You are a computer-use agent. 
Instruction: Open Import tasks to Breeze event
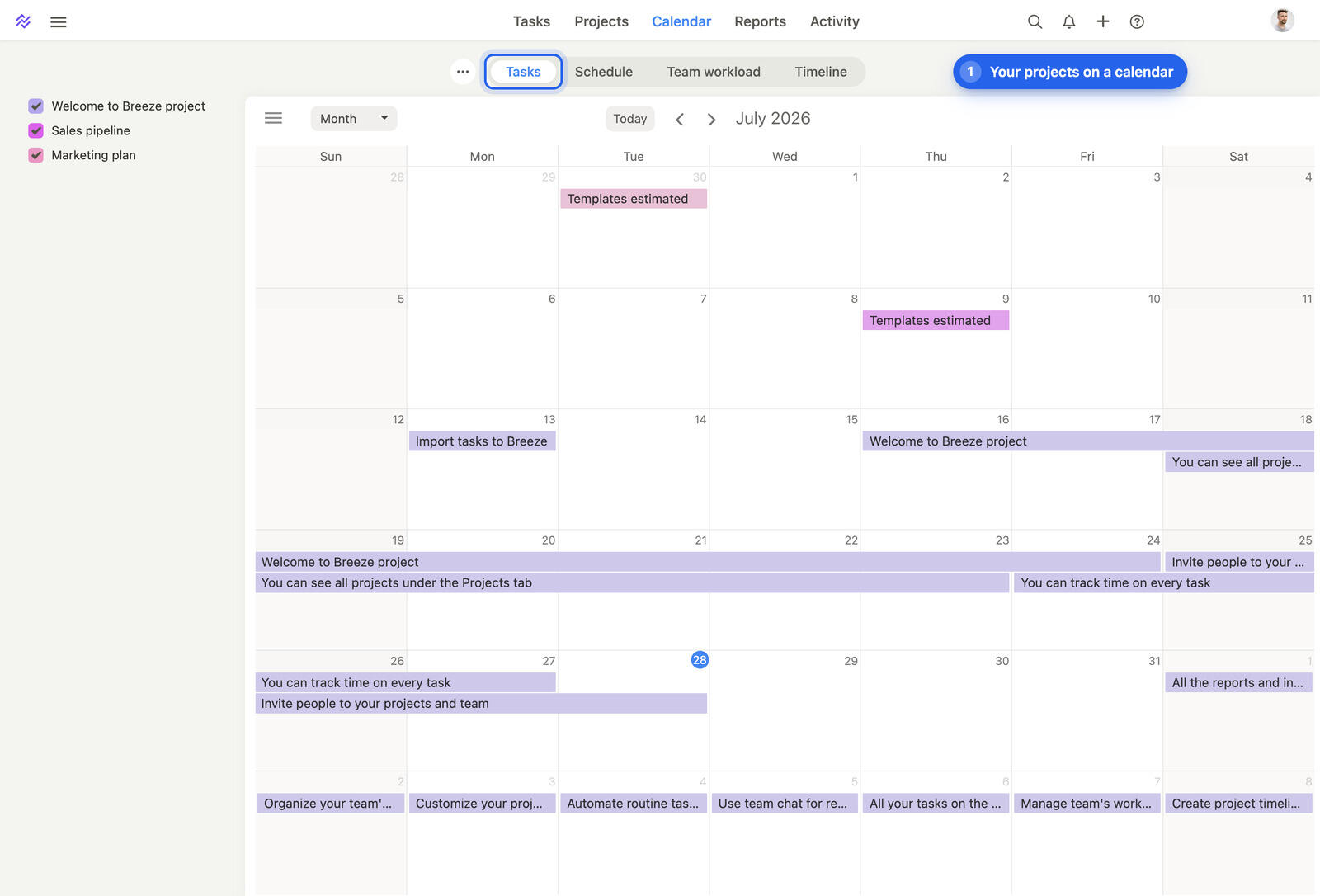(x=482, y=441)
